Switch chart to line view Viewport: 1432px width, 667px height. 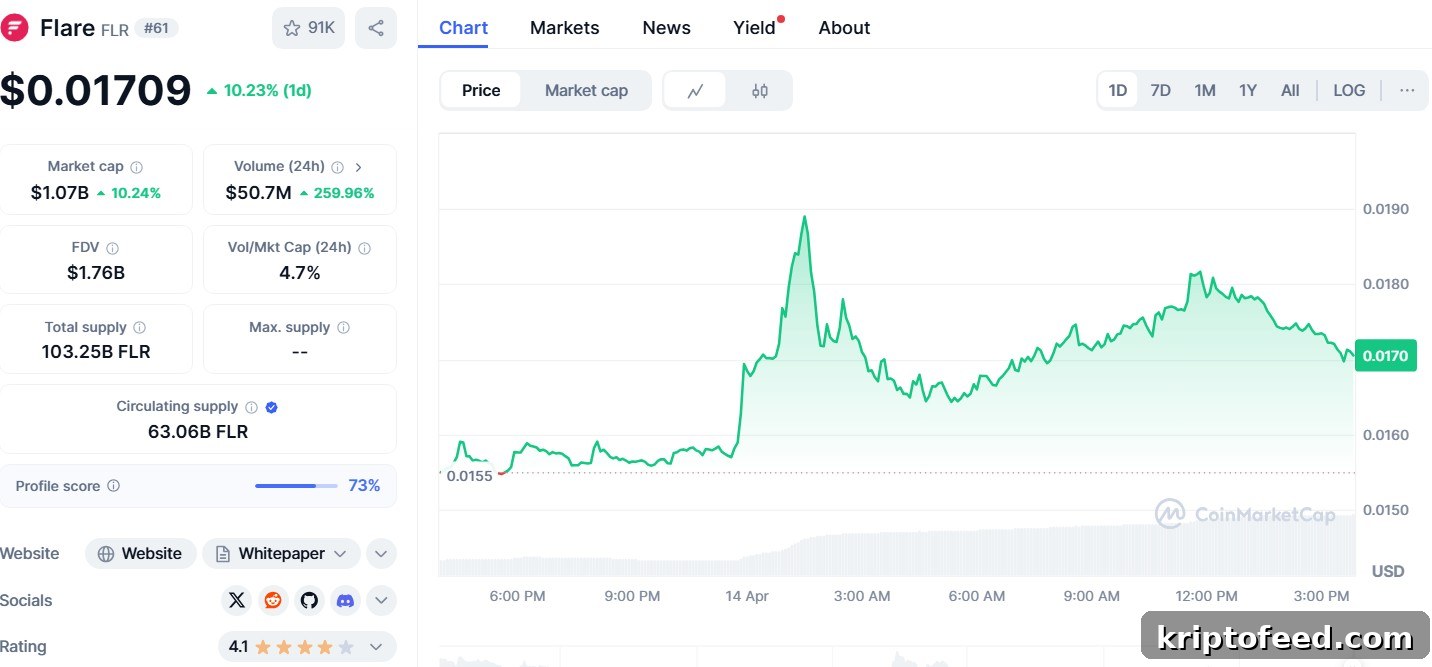coord(696,91)
